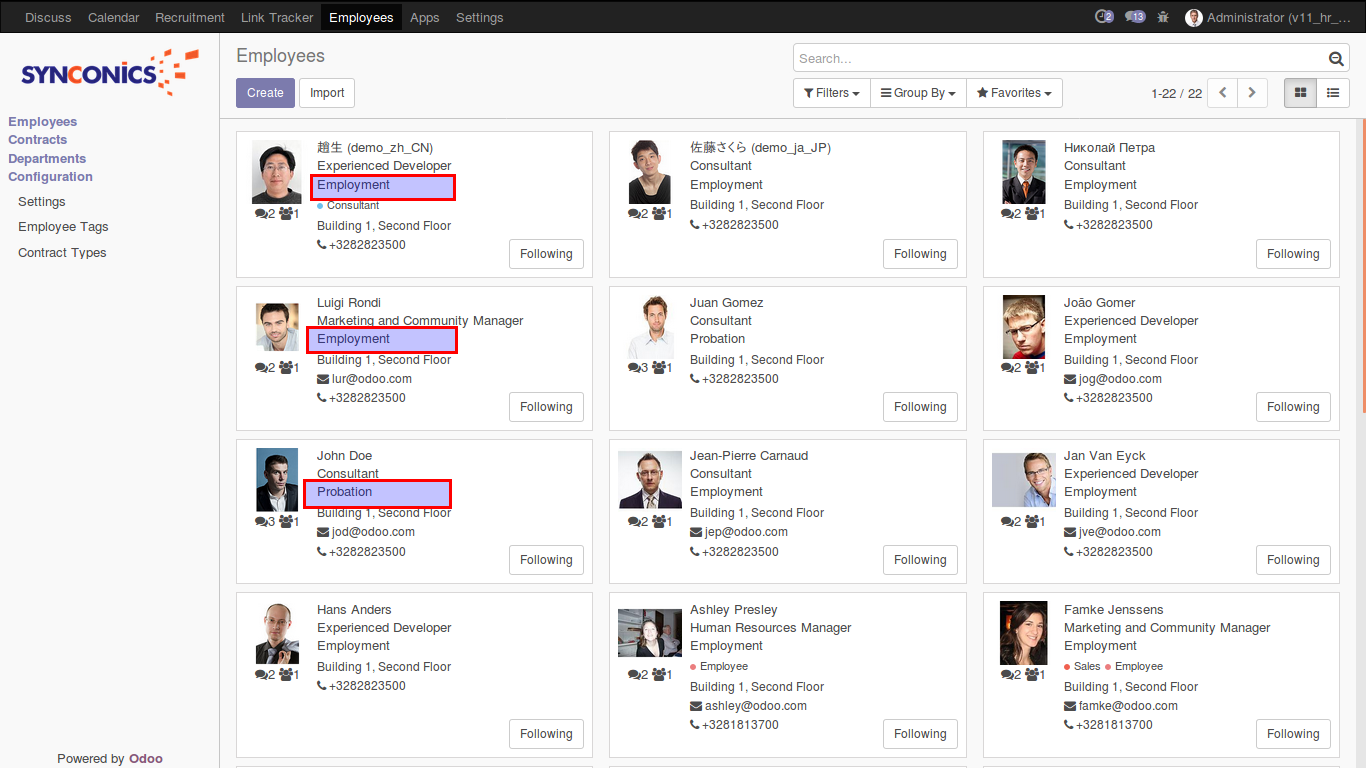Switch to list view icon
This screenshot has height=768, width=1366.
pyautogui.click(x=1333, y=93)
